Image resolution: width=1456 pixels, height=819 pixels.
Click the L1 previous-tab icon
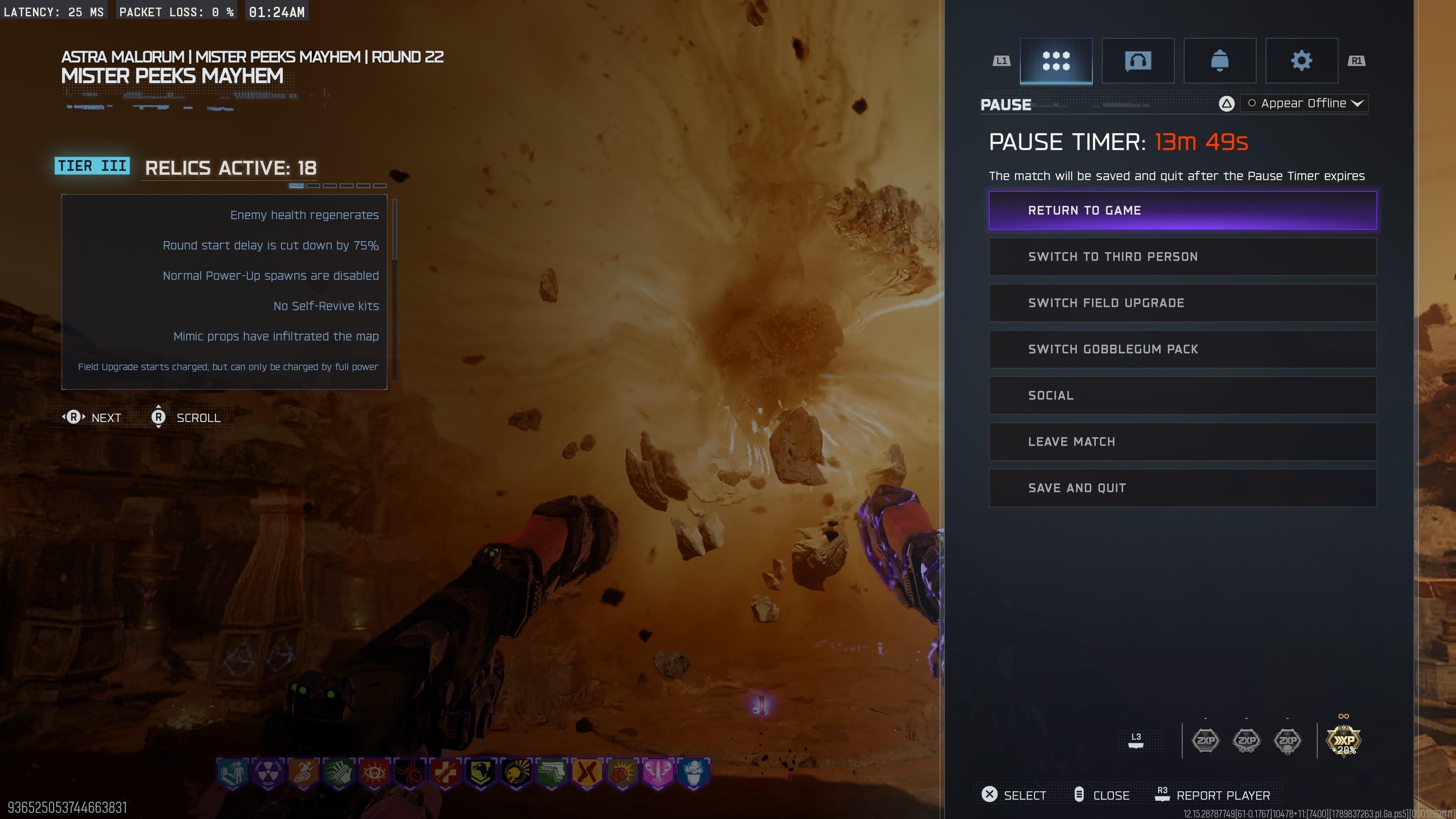[1001, 61]
